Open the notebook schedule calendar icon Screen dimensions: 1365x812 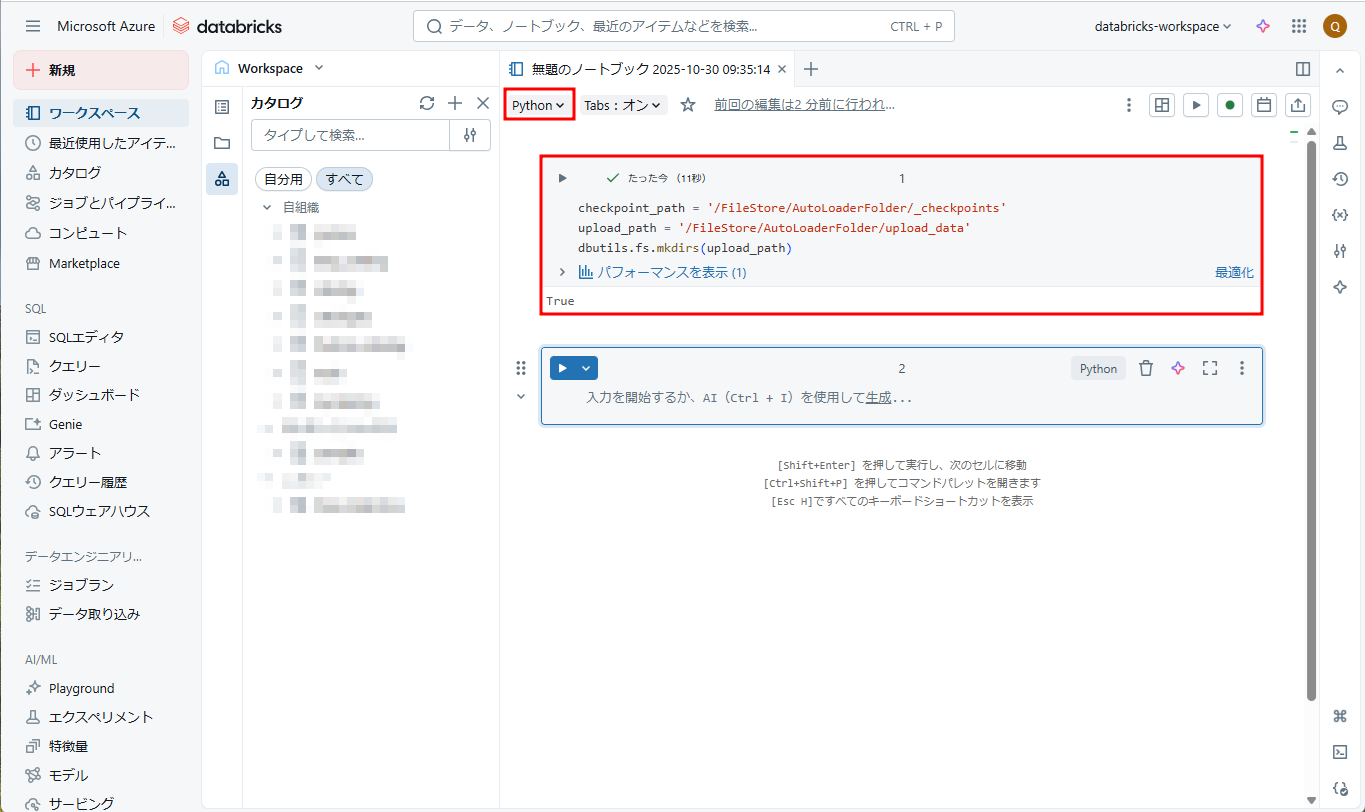[1264, 105]
